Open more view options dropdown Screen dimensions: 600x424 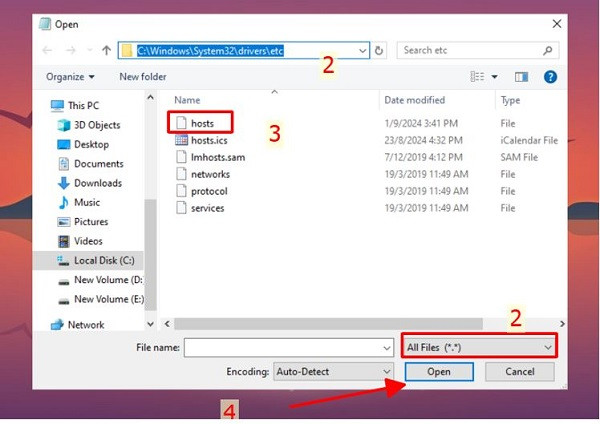point(494,77)
